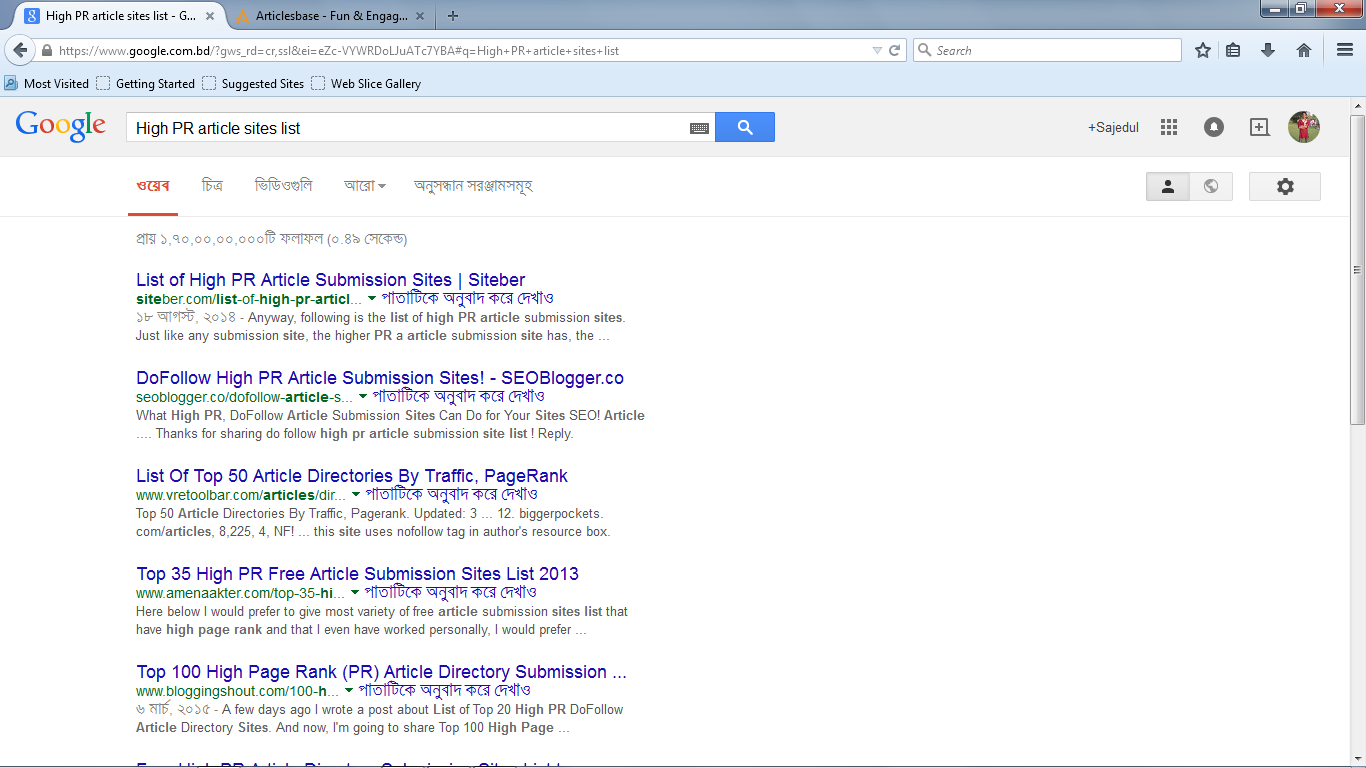Expand dropdown arrow next to seoblogger.co URL
1366x768 pixels.
click(363, 396)
